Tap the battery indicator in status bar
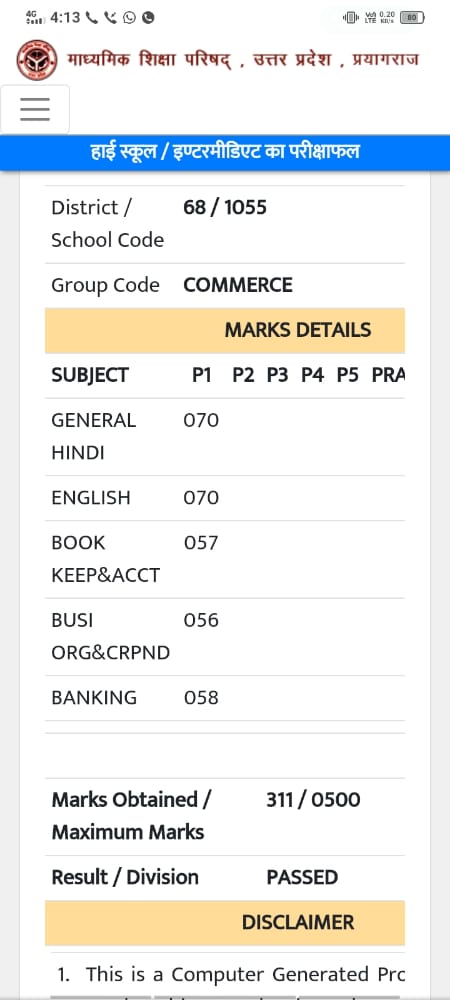This screenshot has width=450, height=1000. click(x=412, y=18)
